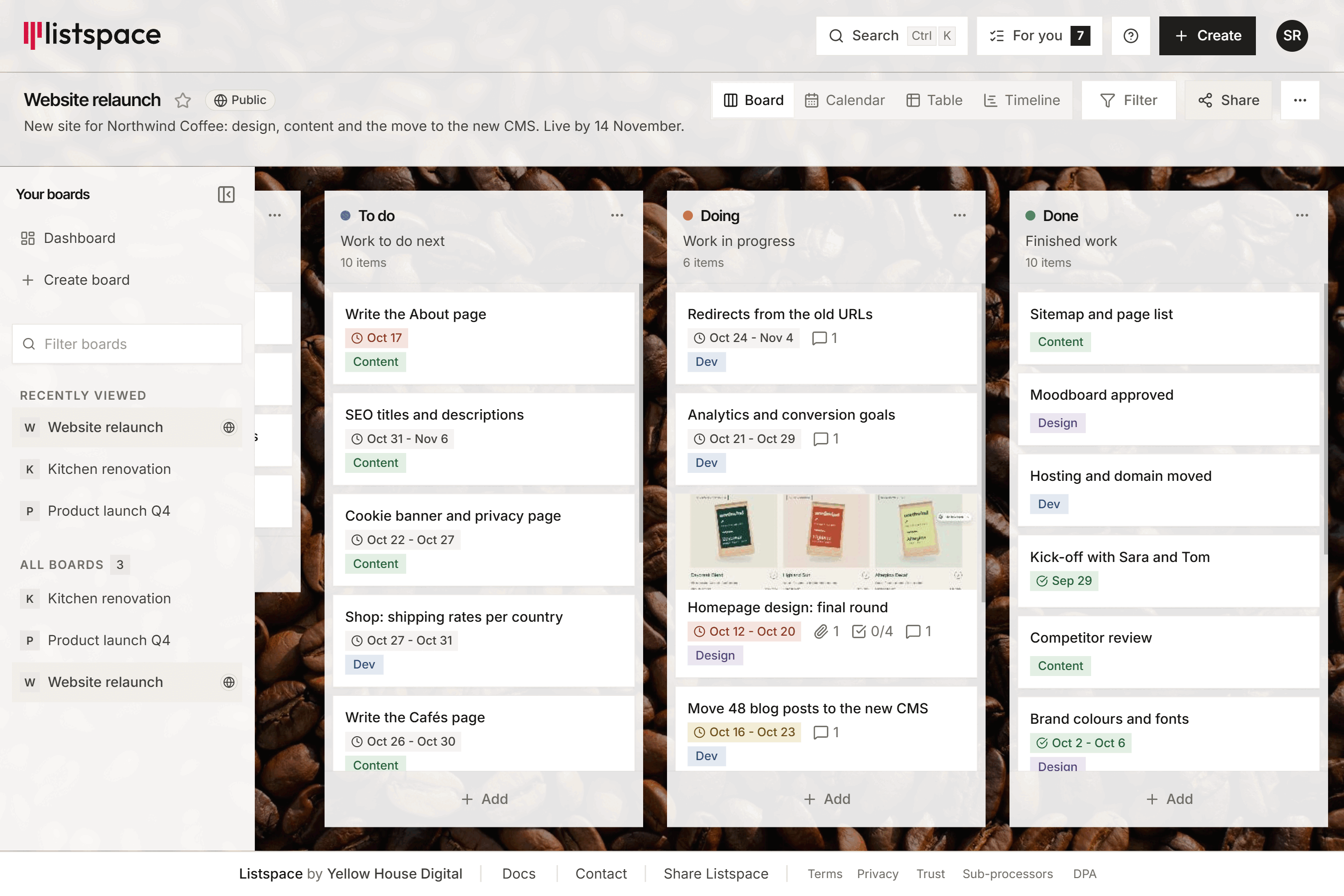Open Shop: shipping rates per country card
The width and height of the screenshot is (1344, 896).
[483, 640]
